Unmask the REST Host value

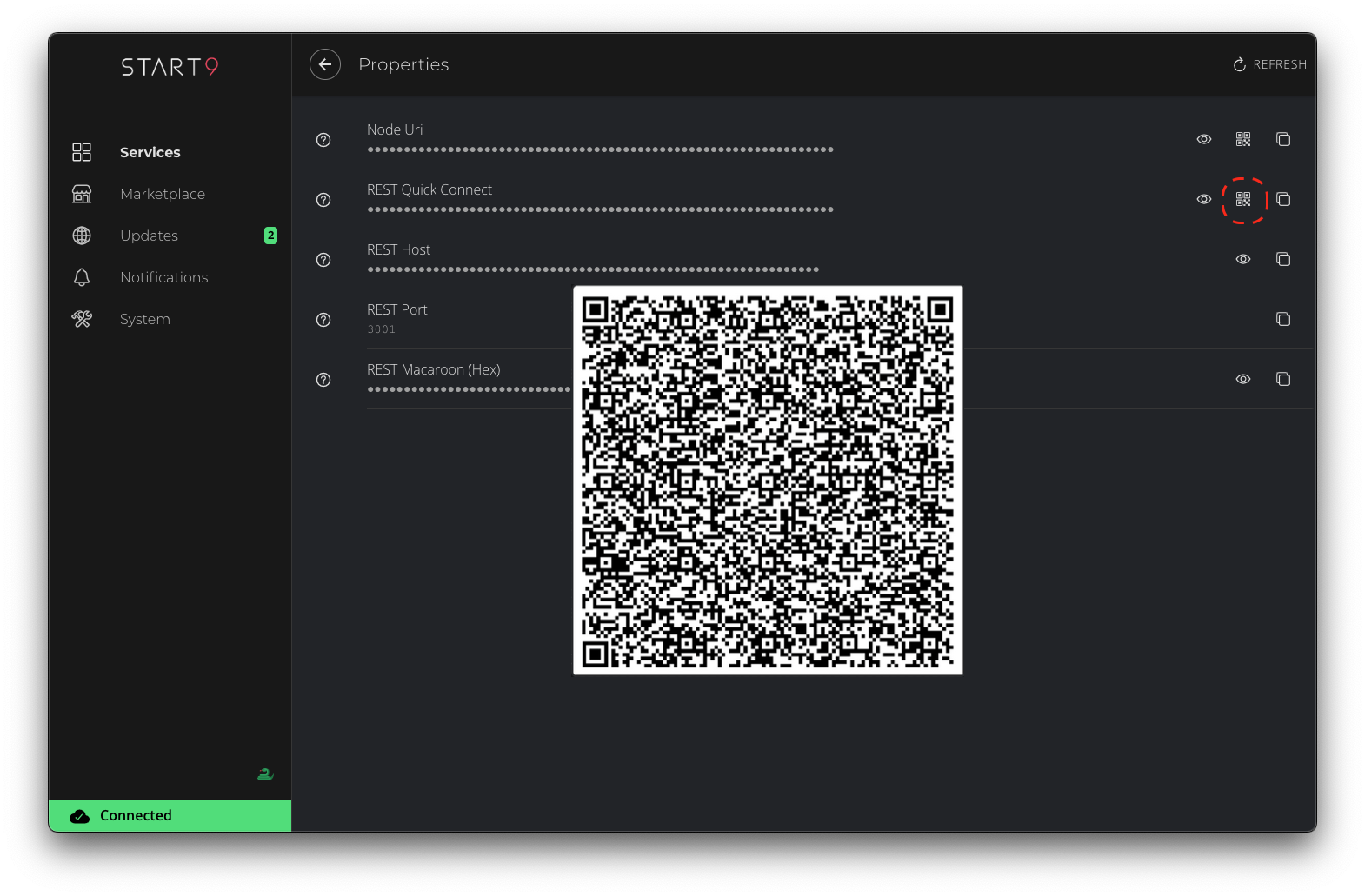point(1243,259)
